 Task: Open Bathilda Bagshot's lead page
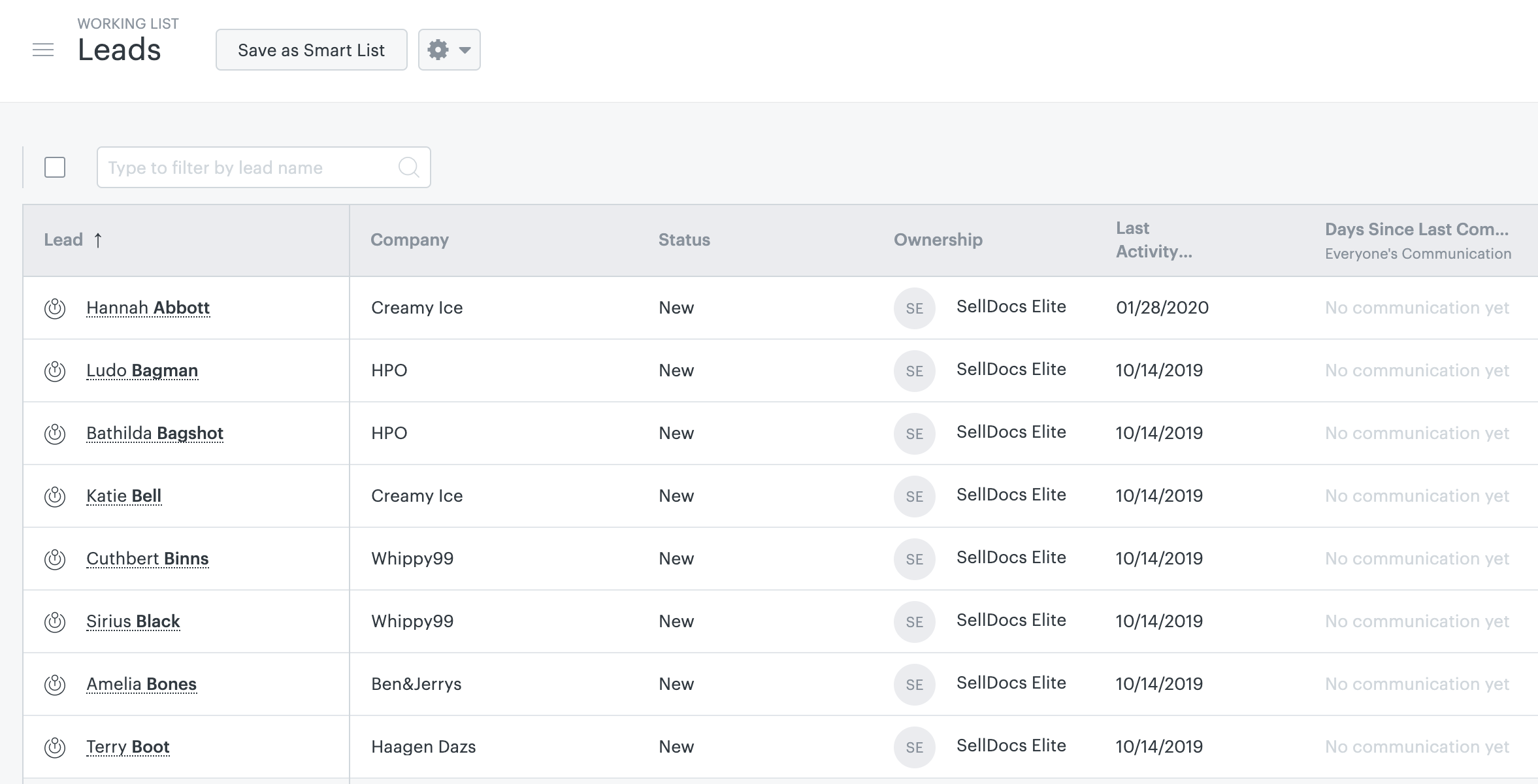(155, 433)
